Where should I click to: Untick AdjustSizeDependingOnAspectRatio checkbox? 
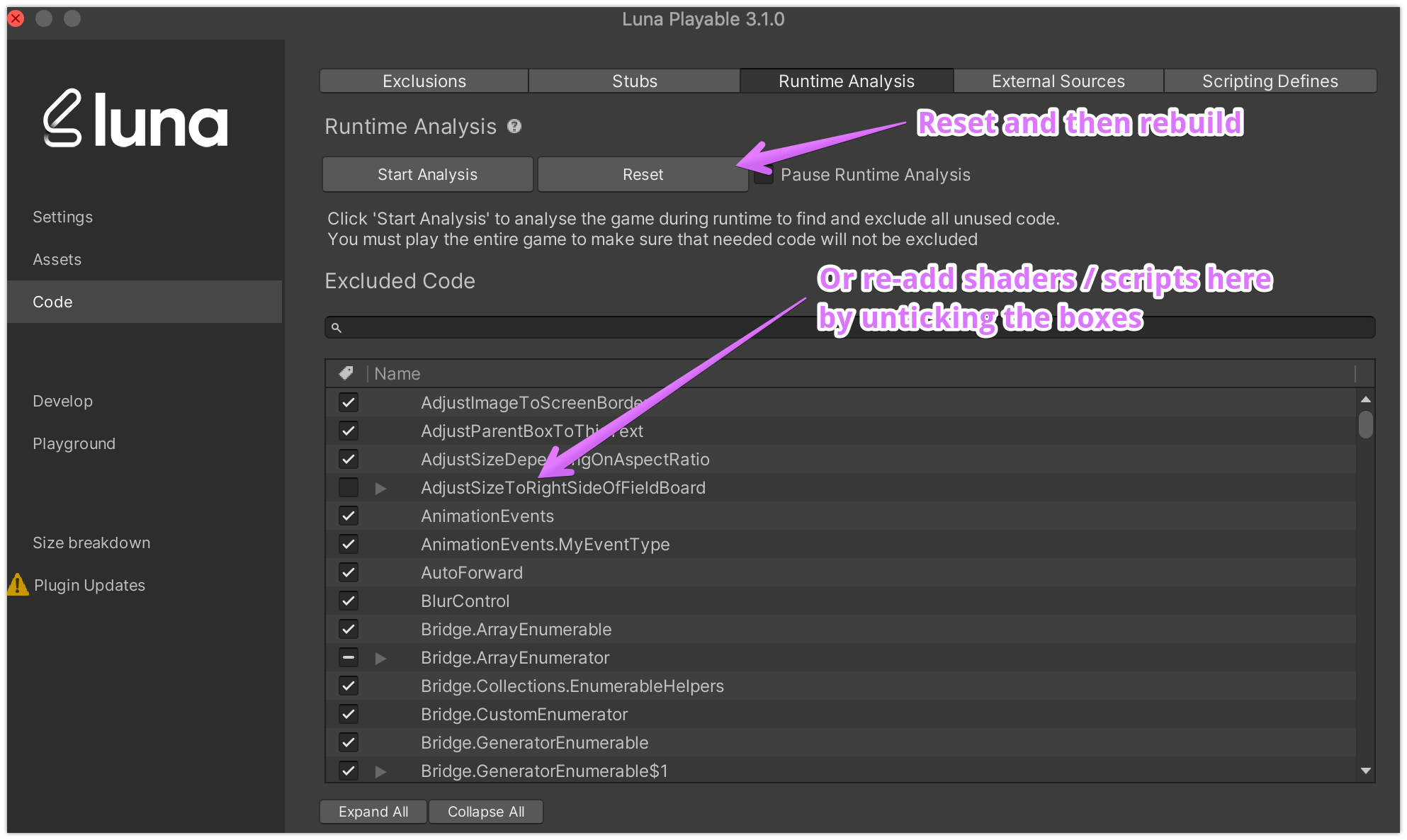pos(349,459)
